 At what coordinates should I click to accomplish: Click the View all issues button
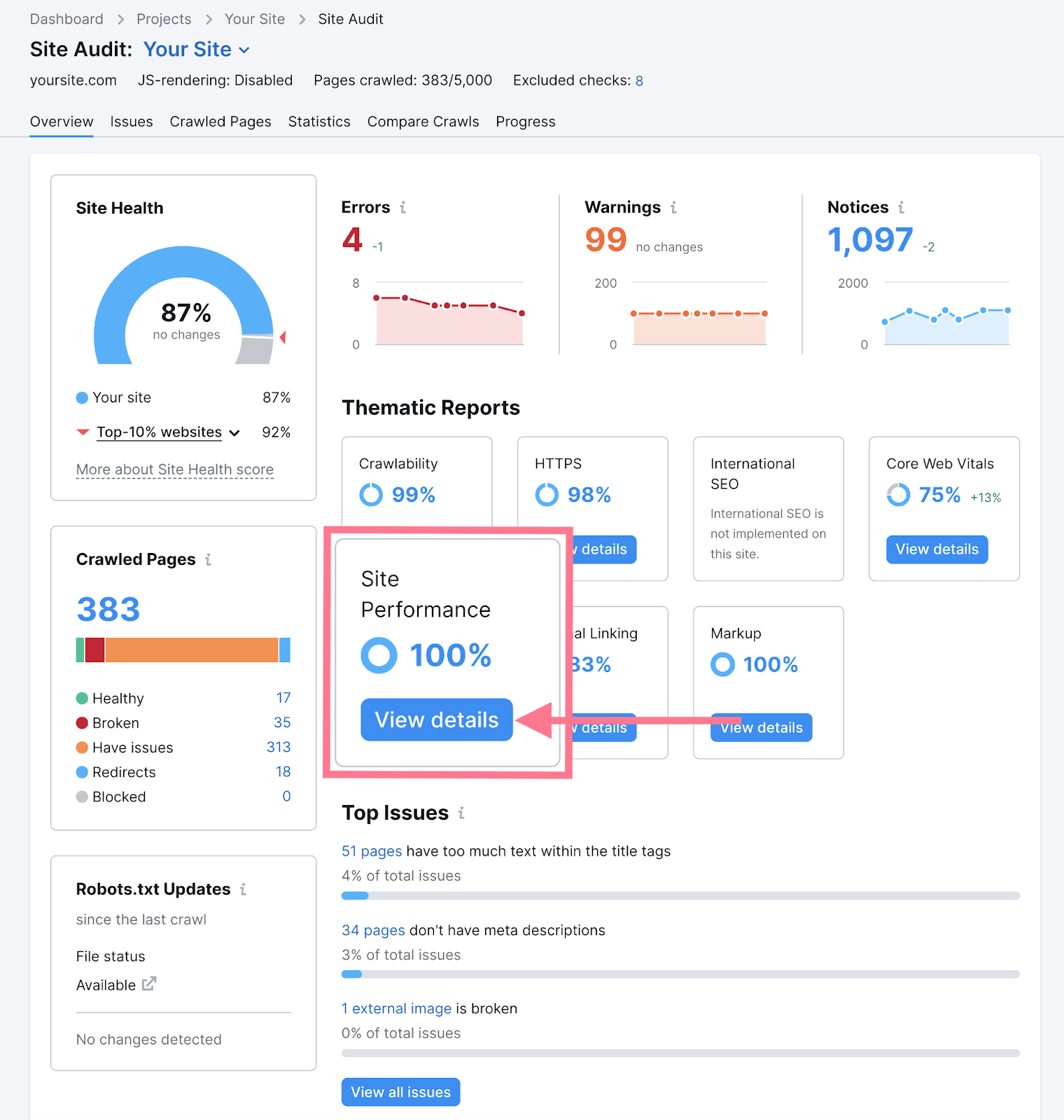pos(400,1092)
